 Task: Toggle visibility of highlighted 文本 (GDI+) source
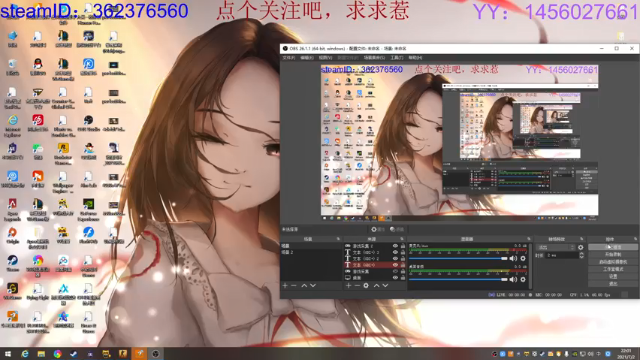[x=395, y=265]
